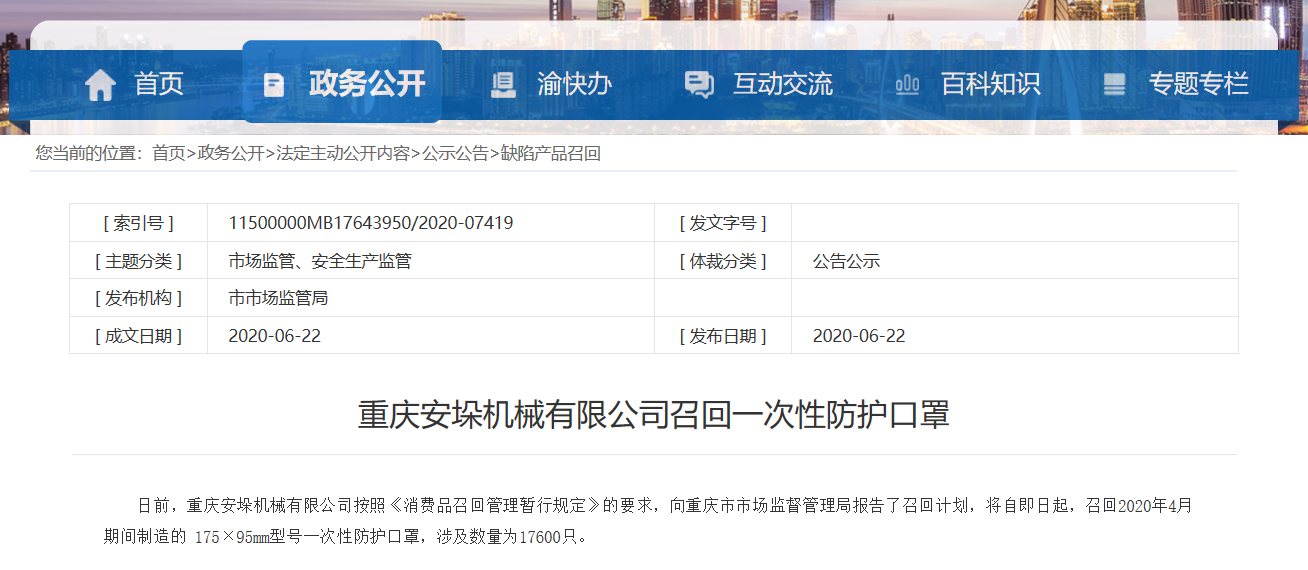Click the 发布日期 label cell
This screenshot has width=1308, height=570.
(723, 336)
